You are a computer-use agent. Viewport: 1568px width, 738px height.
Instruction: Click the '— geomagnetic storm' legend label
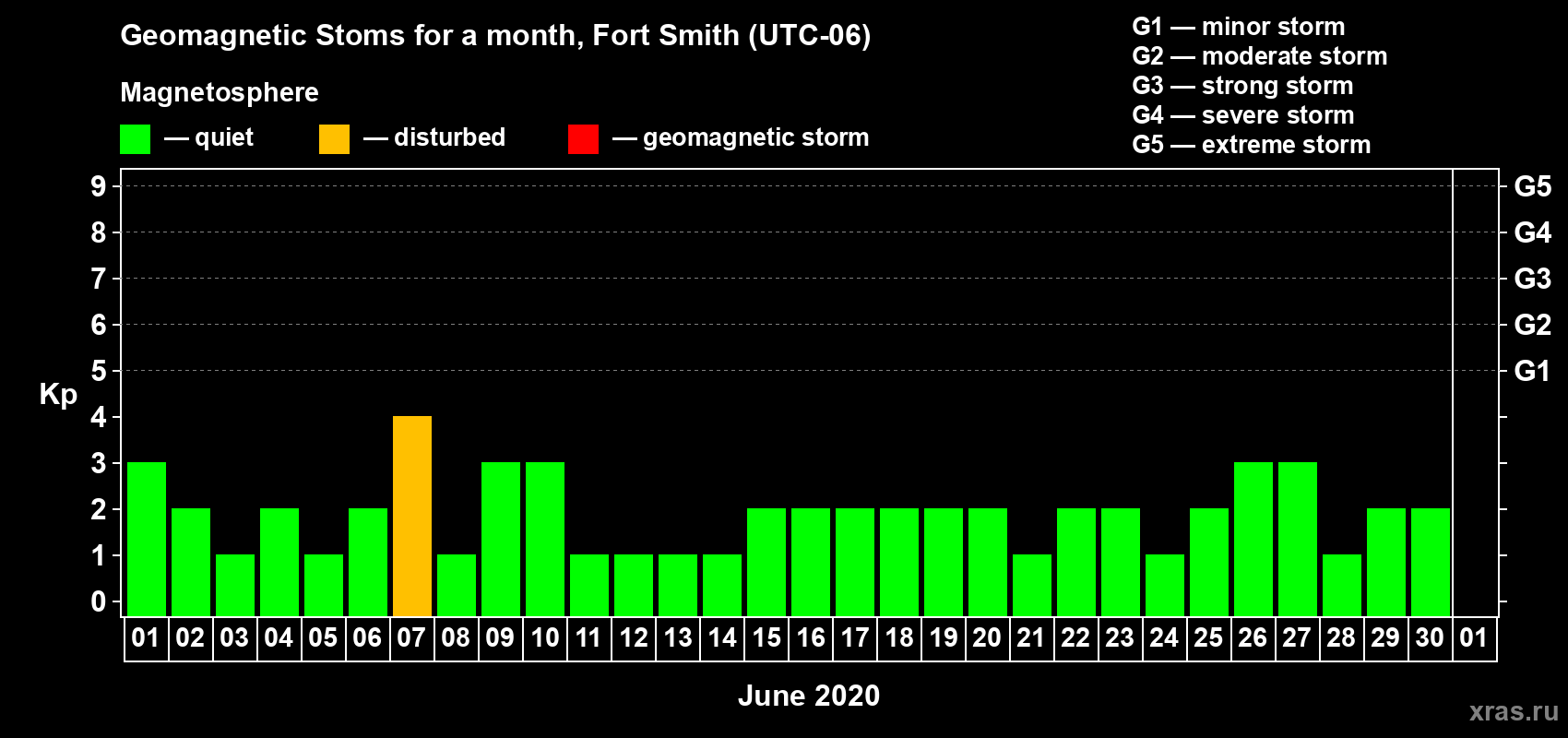click(741, 138)
